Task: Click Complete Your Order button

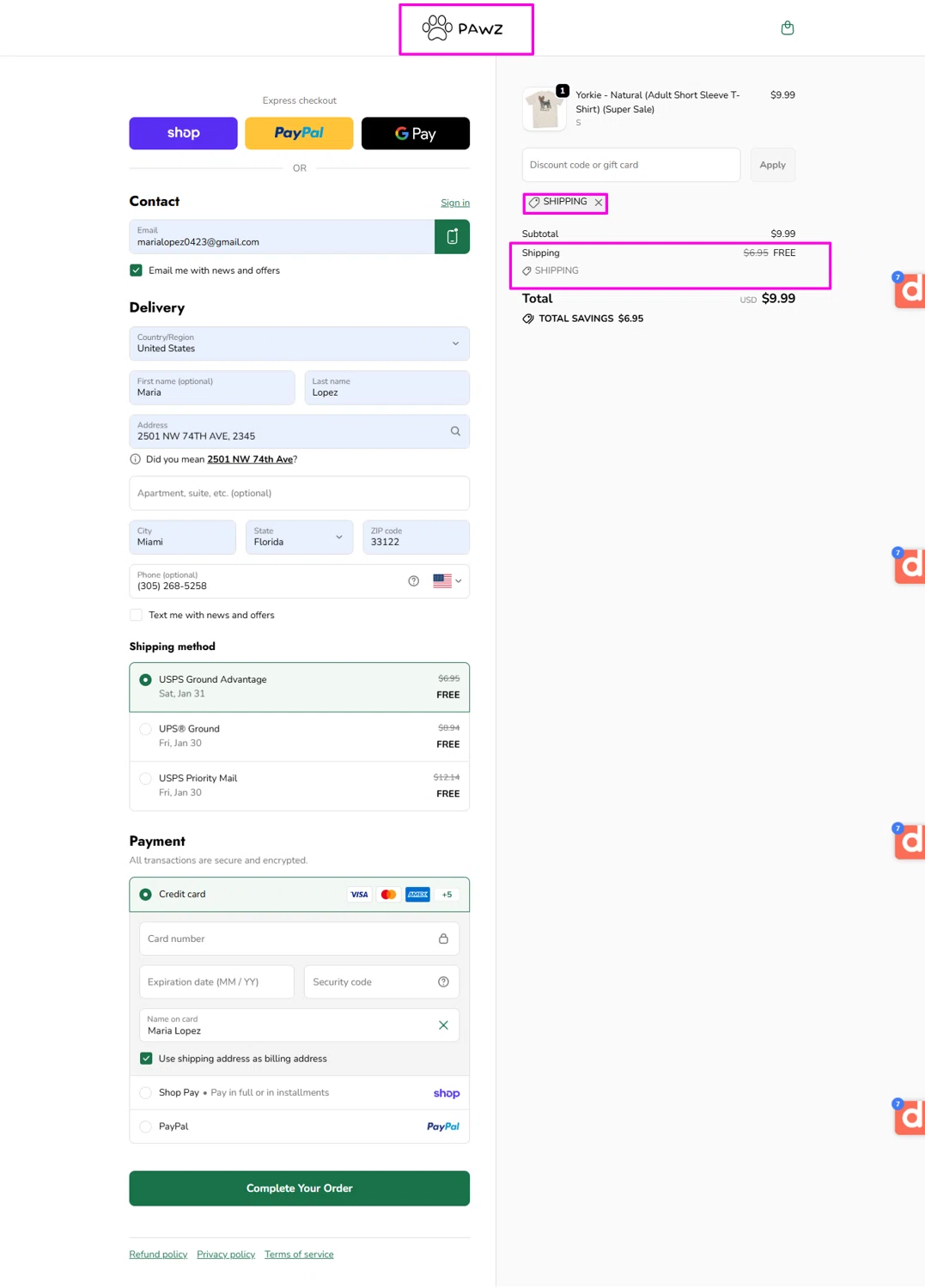Action: 300,1188
